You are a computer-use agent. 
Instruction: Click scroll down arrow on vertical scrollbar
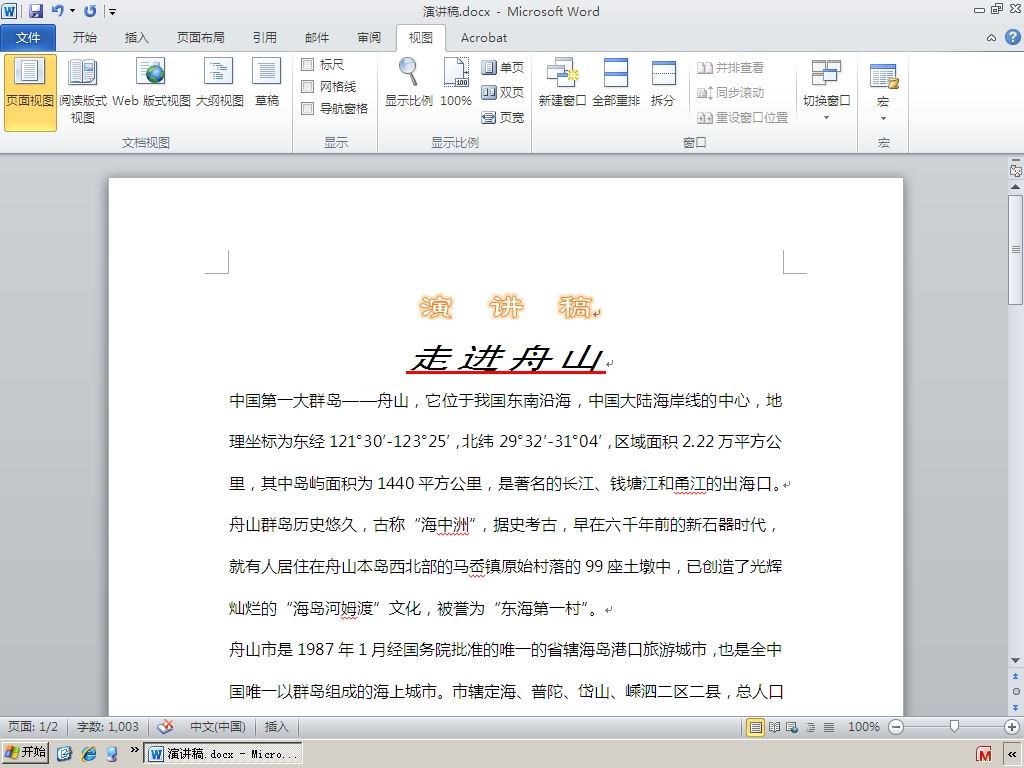tap(1016, 661)
